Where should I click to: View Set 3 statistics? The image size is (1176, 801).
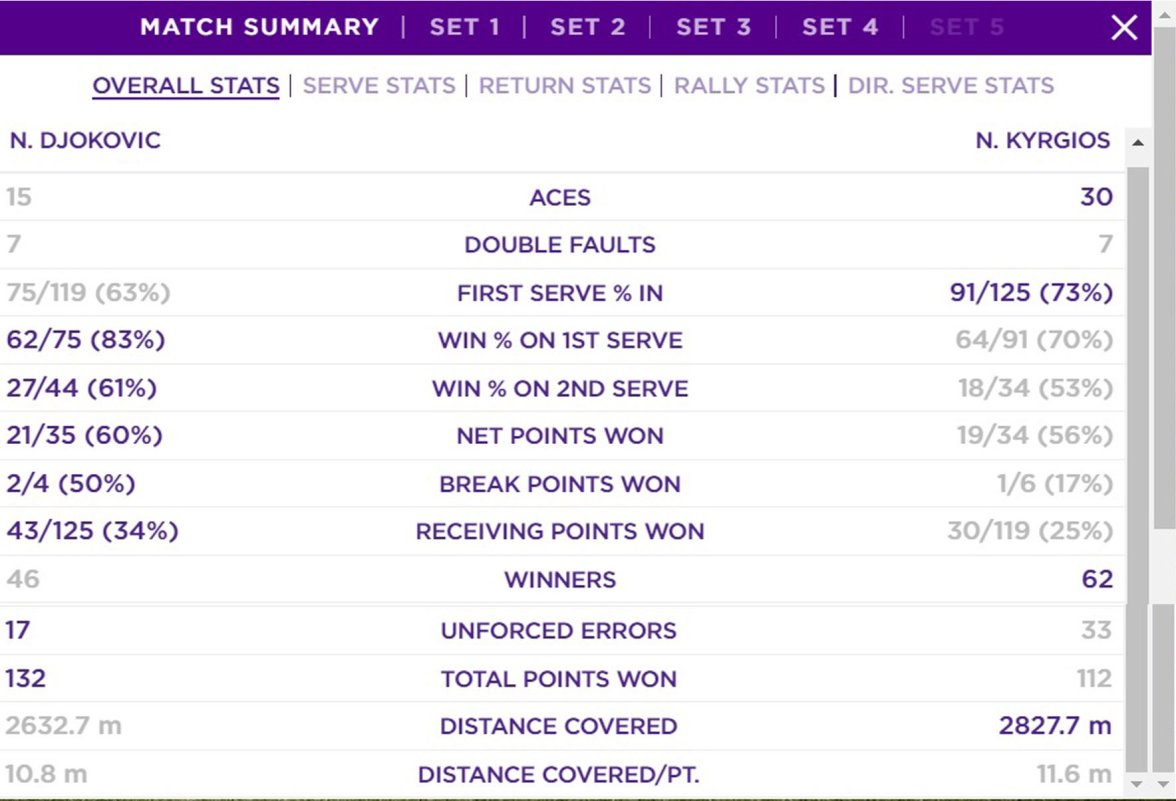(713, 27)
